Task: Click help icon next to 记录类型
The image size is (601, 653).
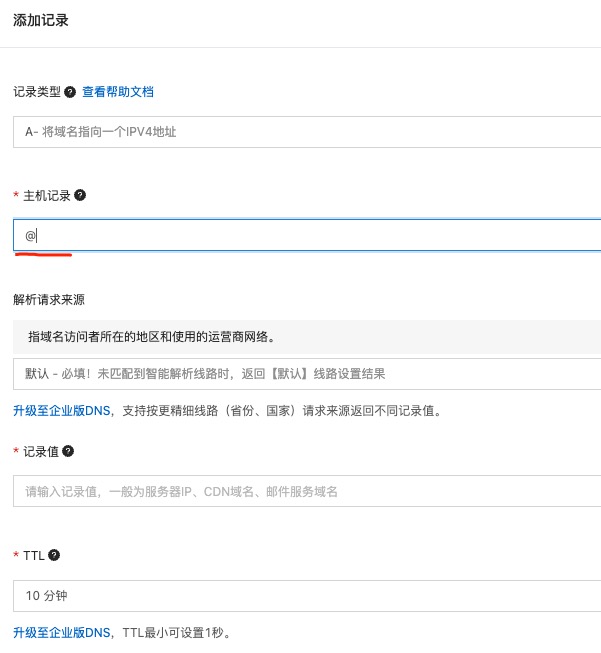Action: 70,92
